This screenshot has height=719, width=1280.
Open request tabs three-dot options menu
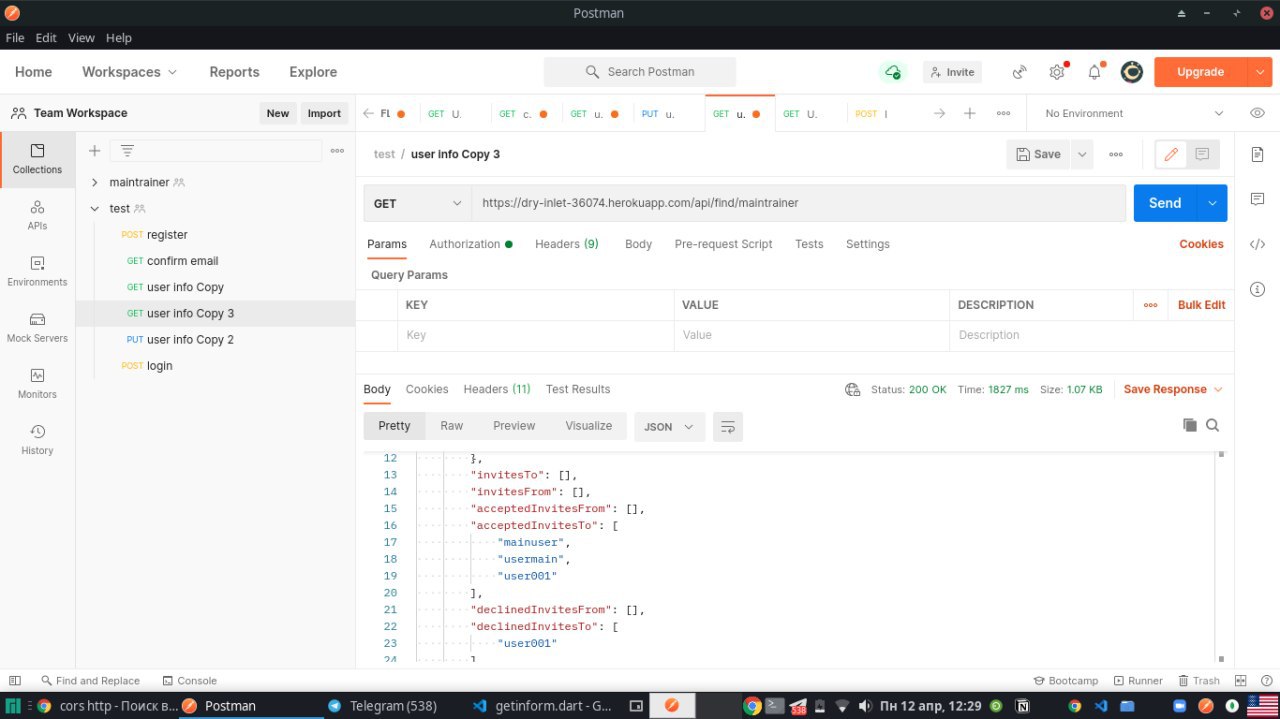pos(1003,113)
